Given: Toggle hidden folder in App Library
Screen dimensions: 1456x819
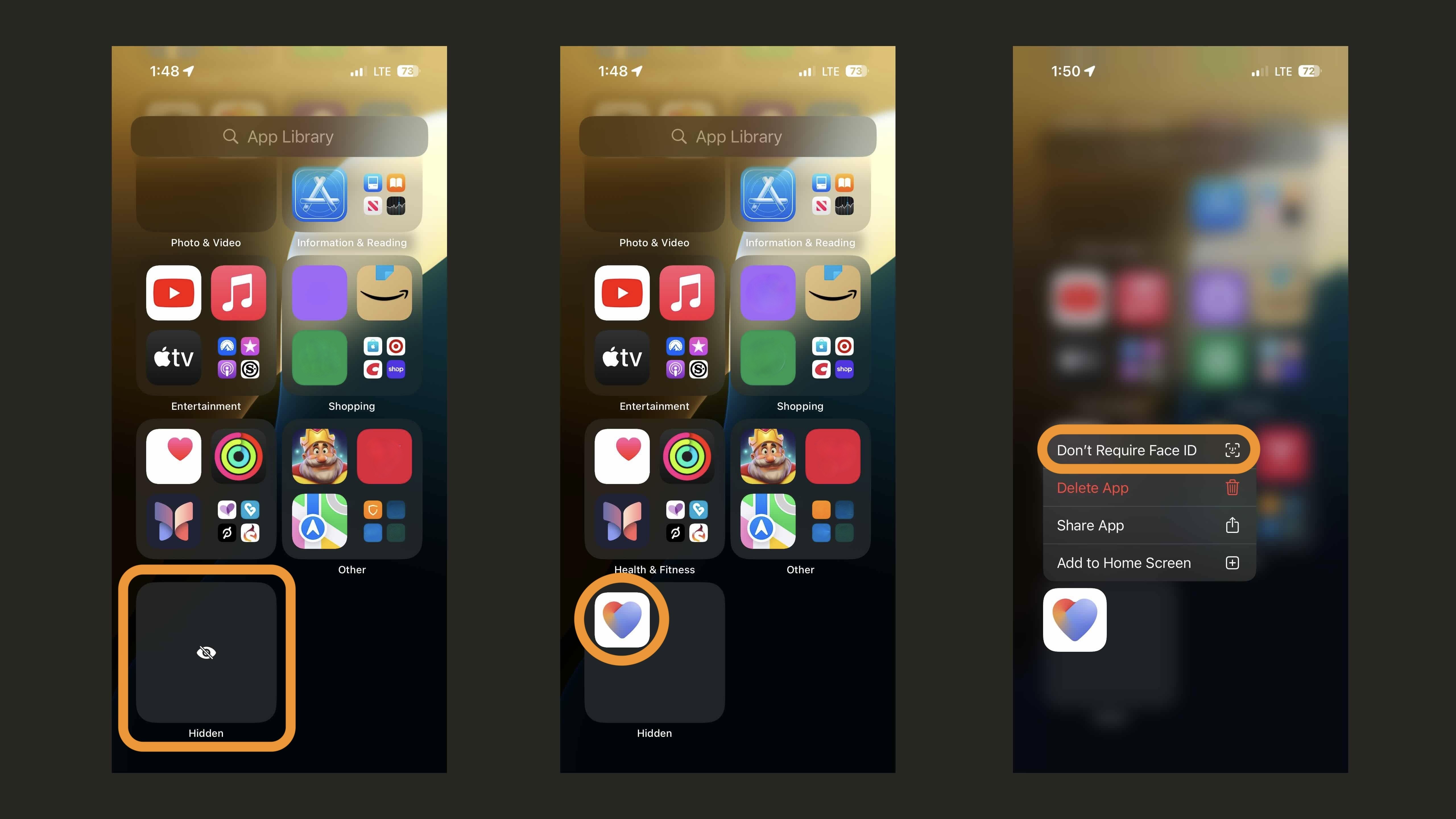Looking at the screenshot, I should click(206, 652).
